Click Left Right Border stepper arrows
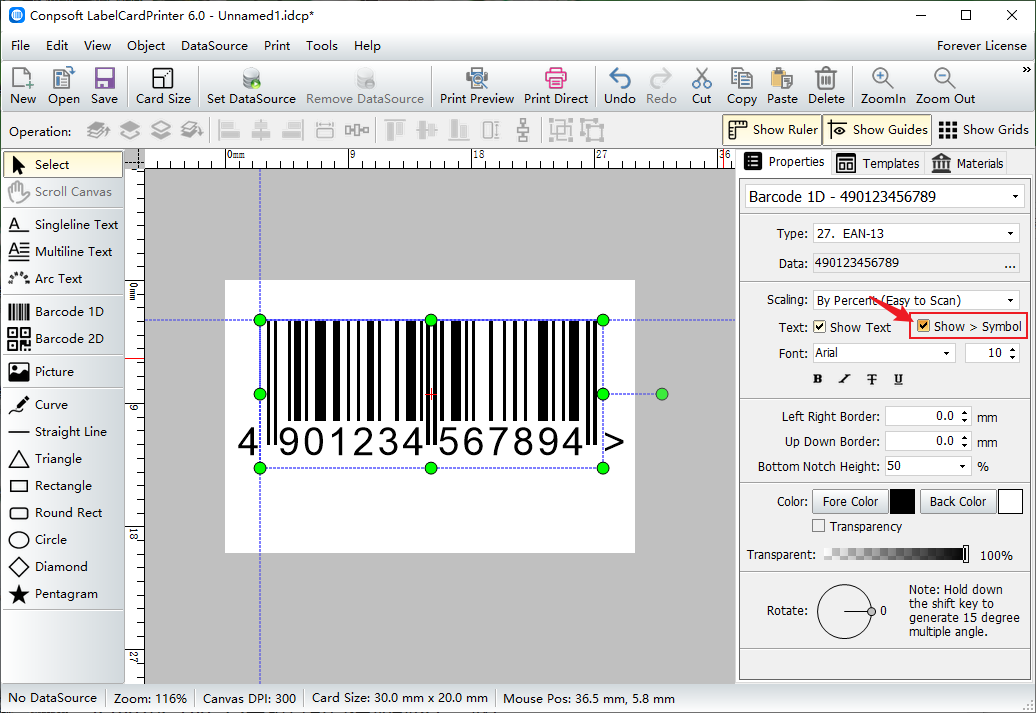Viewport: 1036px width, 713px height. coord(965,416)
